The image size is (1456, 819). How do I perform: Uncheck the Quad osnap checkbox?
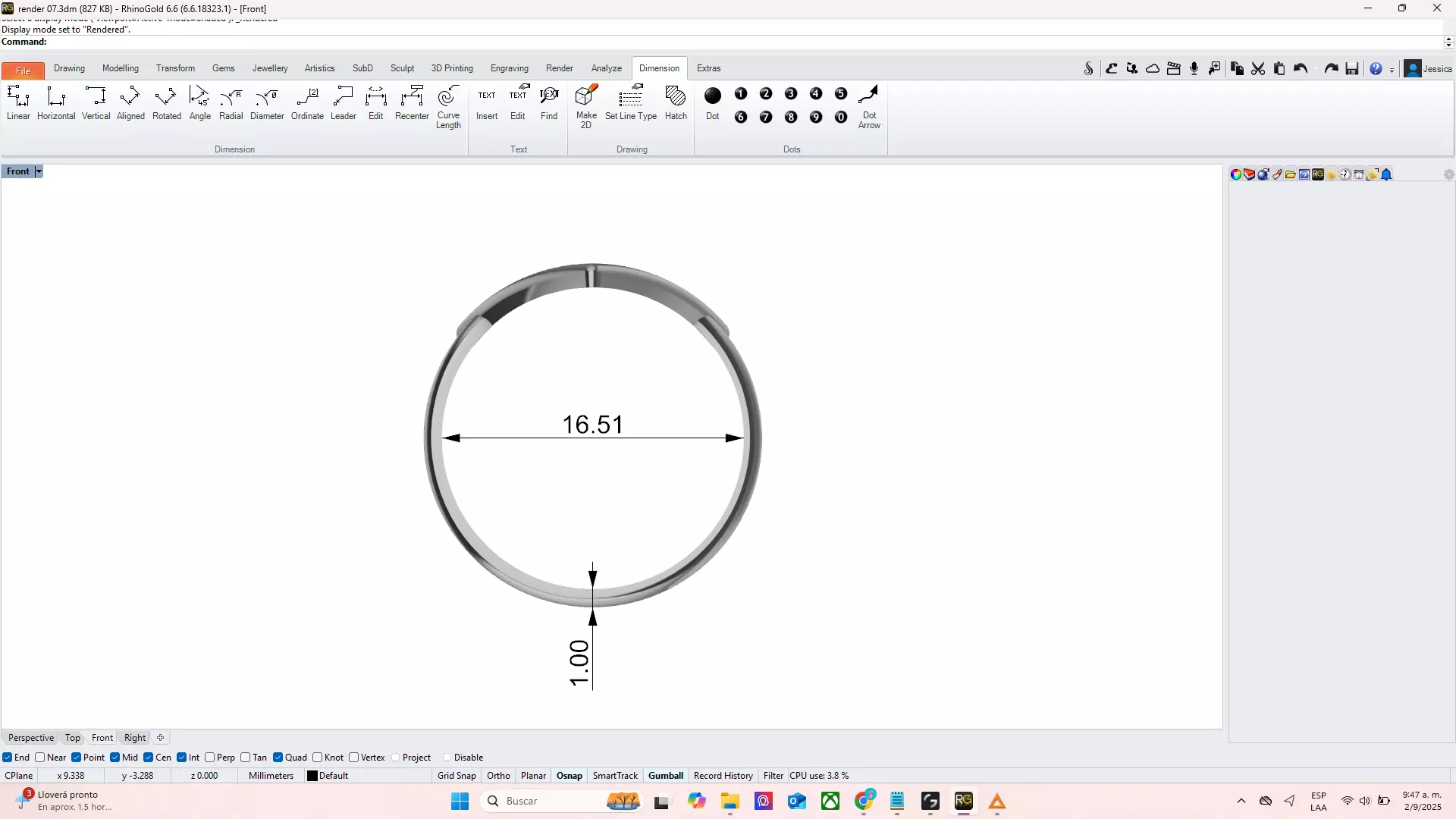tap(278, 758)
